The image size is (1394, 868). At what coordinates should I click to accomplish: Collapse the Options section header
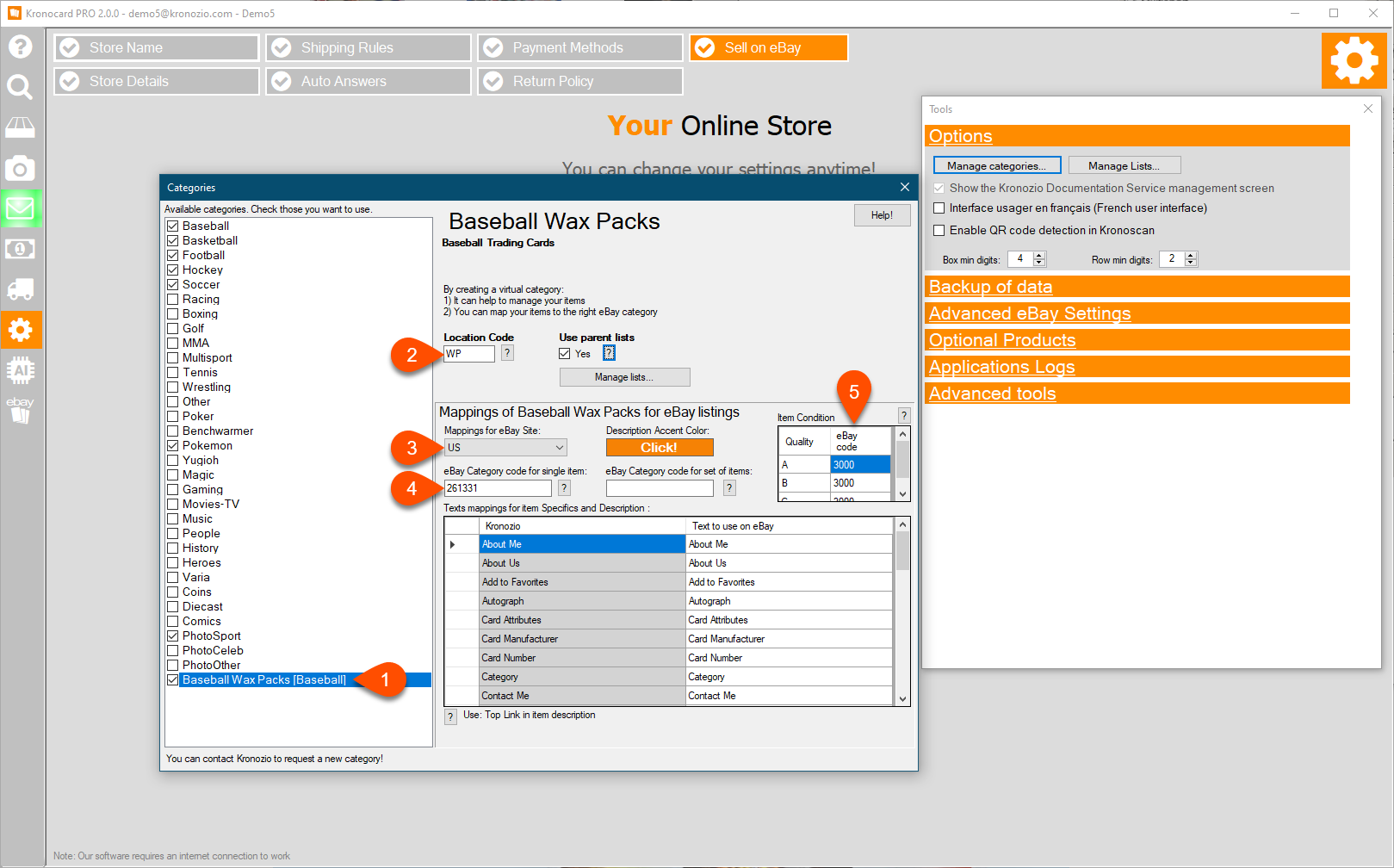coord(1137,136)
